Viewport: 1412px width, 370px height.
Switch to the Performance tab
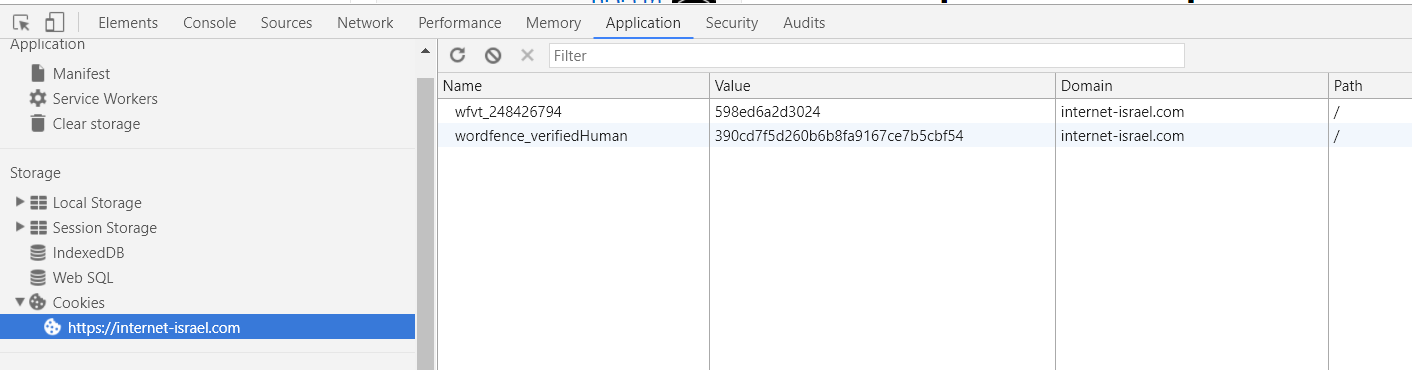tap(461, 22)
